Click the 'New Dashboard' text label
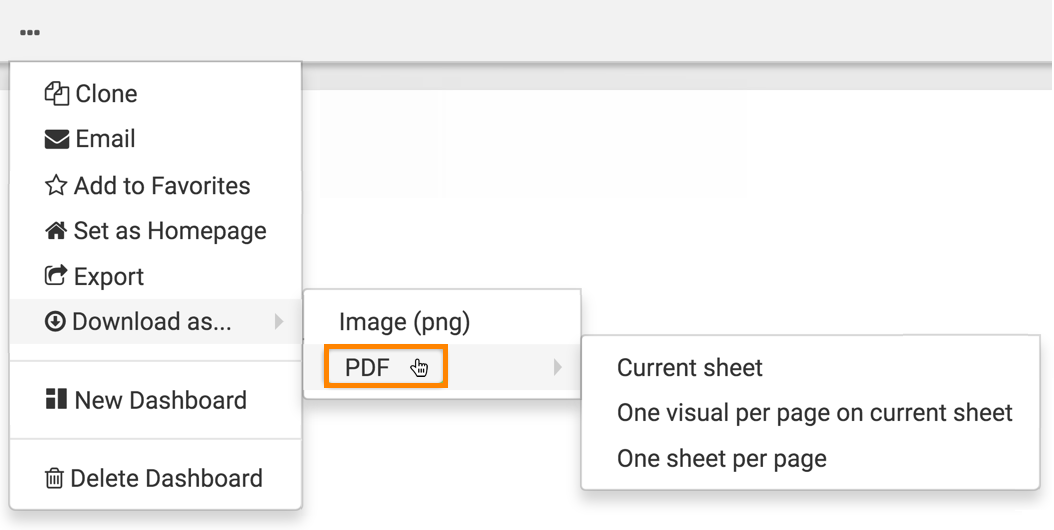The height and width of the screenshot is (530, 1054). point(160,400)
